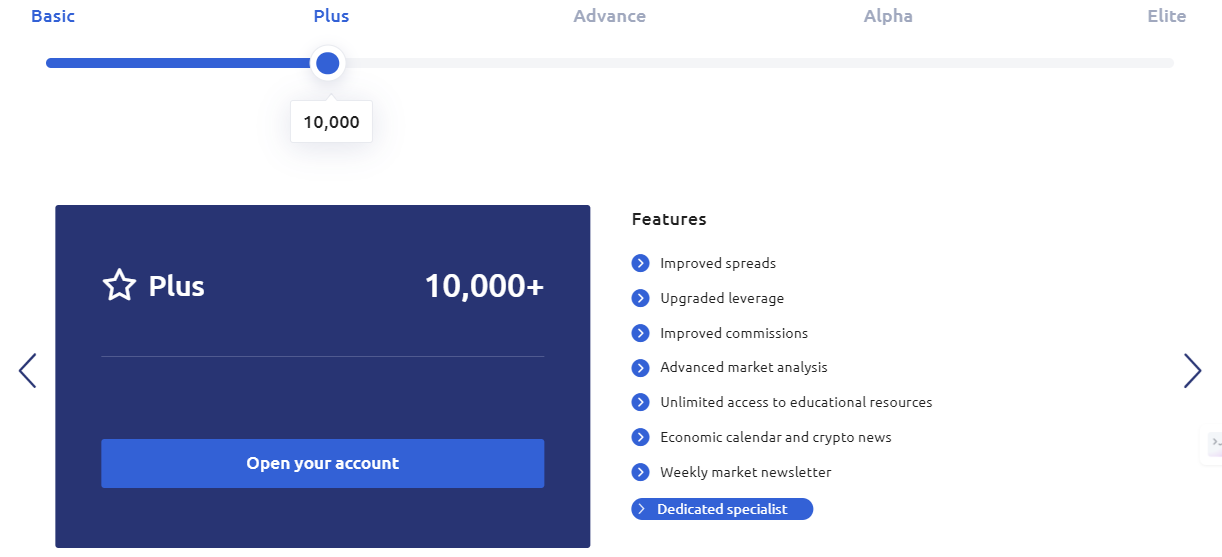Switch to the Advance tier
1222x557 pixels.
tap(609, 16)
